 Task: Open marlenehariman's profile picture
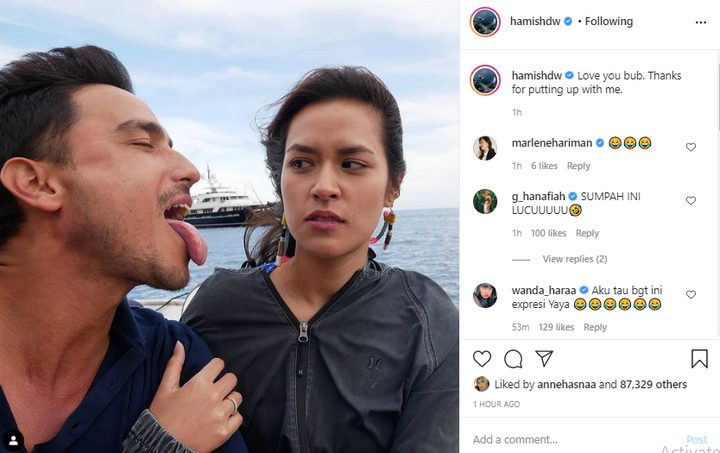(x=485, y=148)
